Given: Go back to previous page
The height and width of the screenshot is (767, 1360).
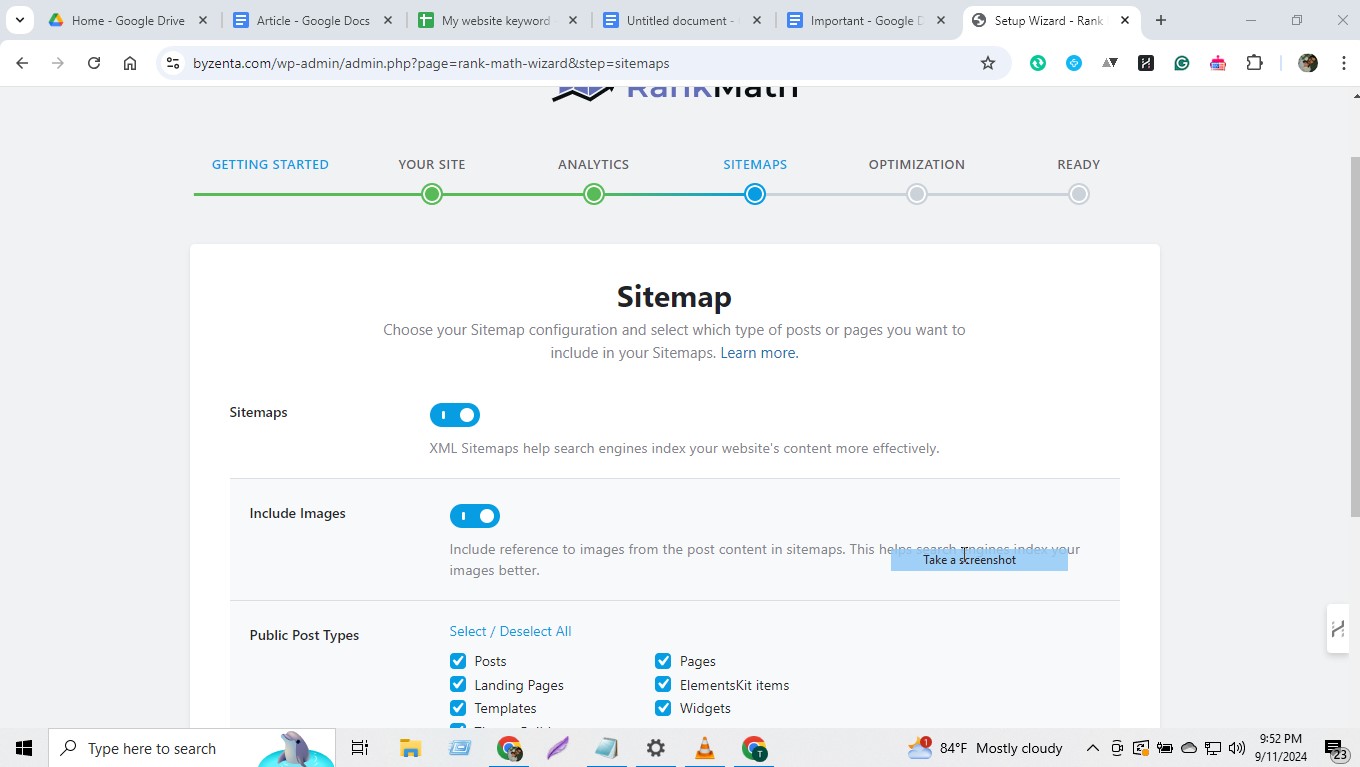Looking at the screenshot, I should [22, 63].
